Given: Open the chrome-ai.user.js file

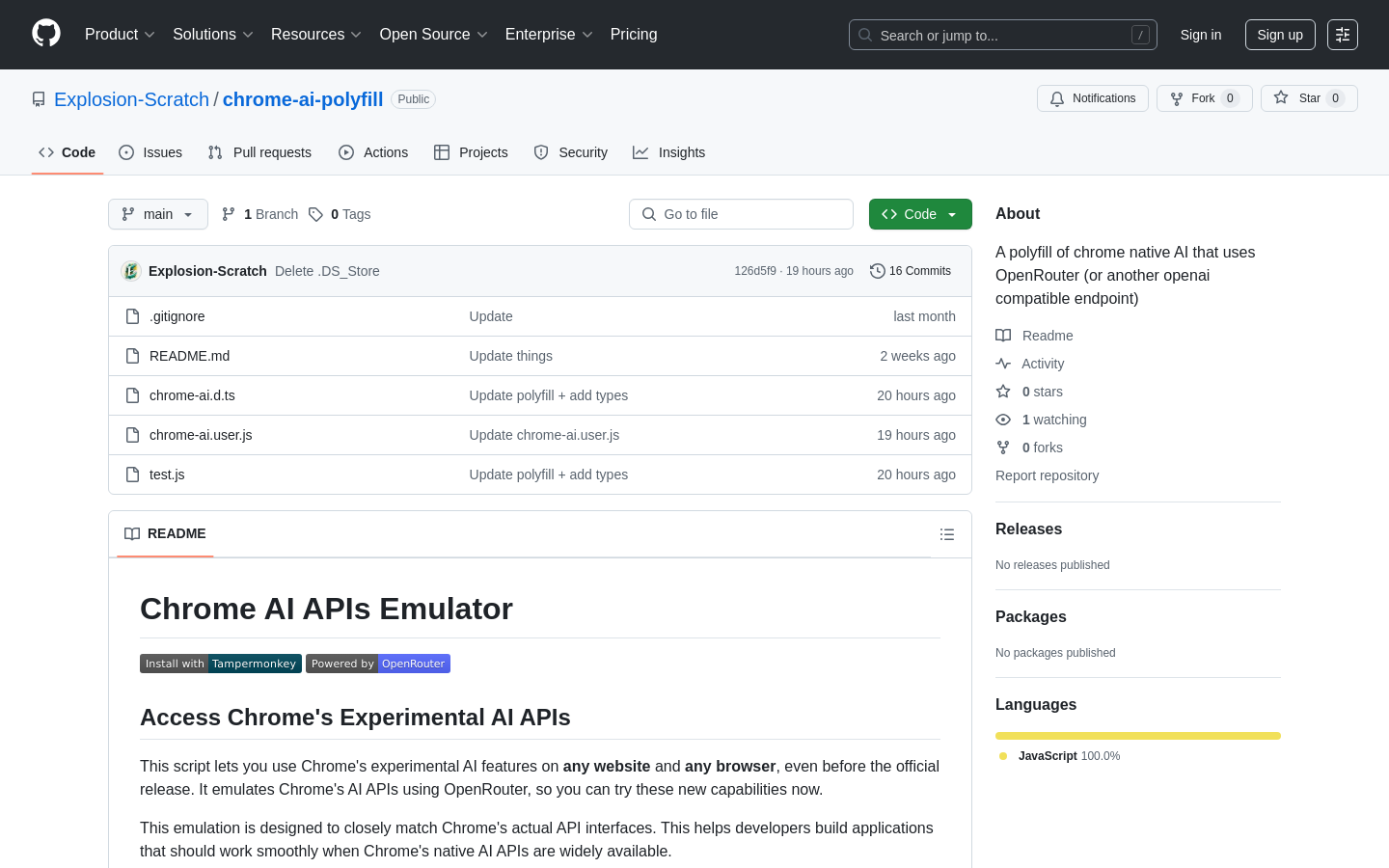Looking at the screenshot, I should coord(201,435).
